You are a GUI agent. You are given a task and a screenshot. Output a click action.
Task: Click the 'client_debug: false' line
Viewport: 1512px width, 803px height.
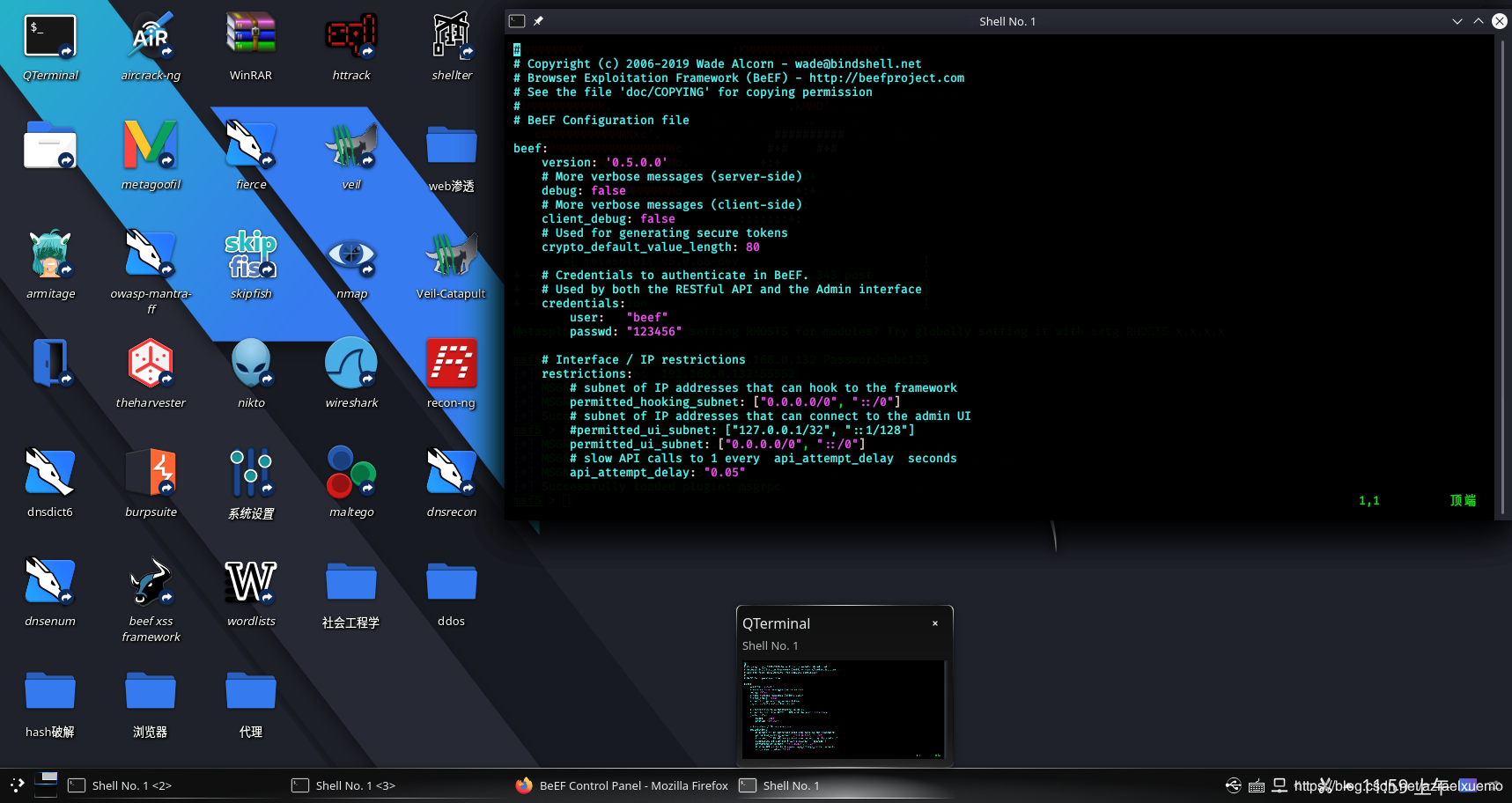(608, 218)
